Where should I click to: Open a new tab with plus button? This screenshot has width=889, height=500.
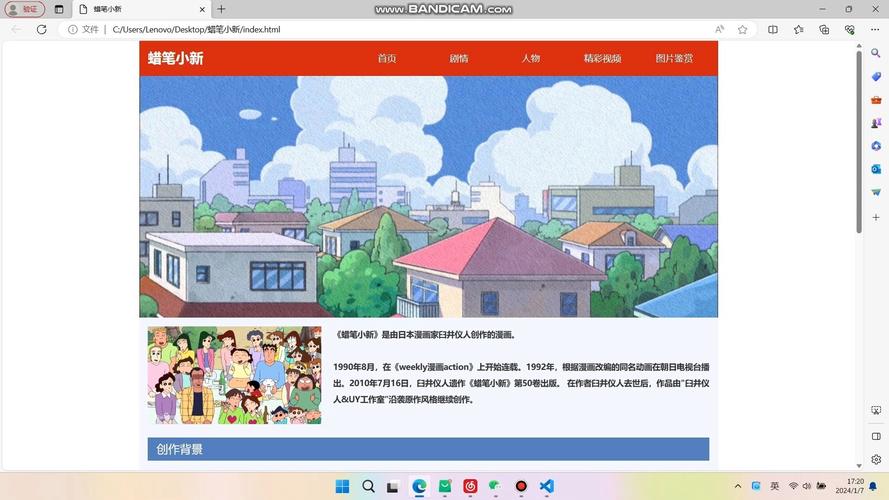tap(221, 9)
